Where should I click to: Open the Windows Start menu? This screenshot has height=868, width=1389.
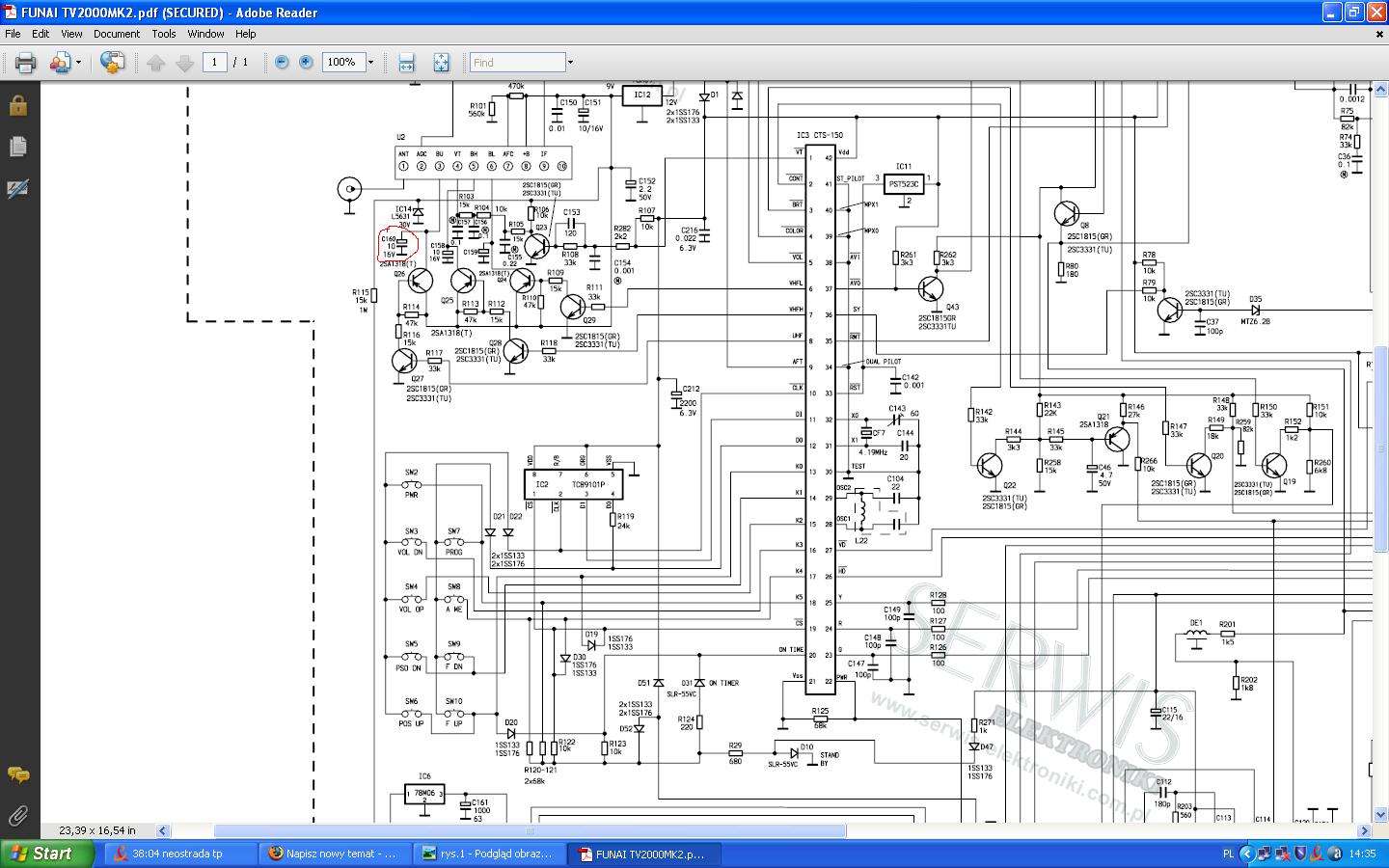point(47,854)
